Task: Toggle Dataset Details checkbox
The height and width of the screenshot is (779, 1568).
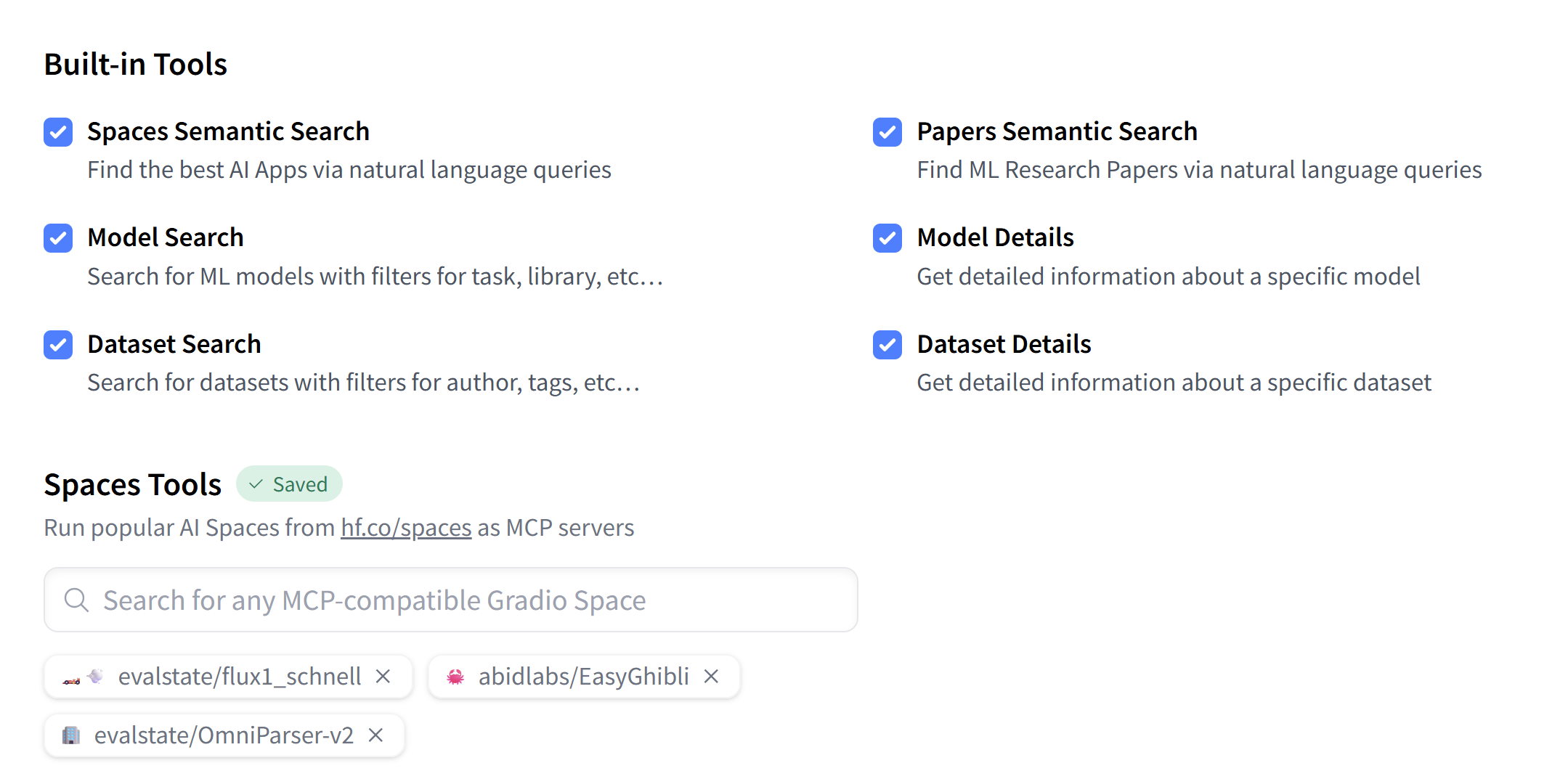Action: coord(887,345)
